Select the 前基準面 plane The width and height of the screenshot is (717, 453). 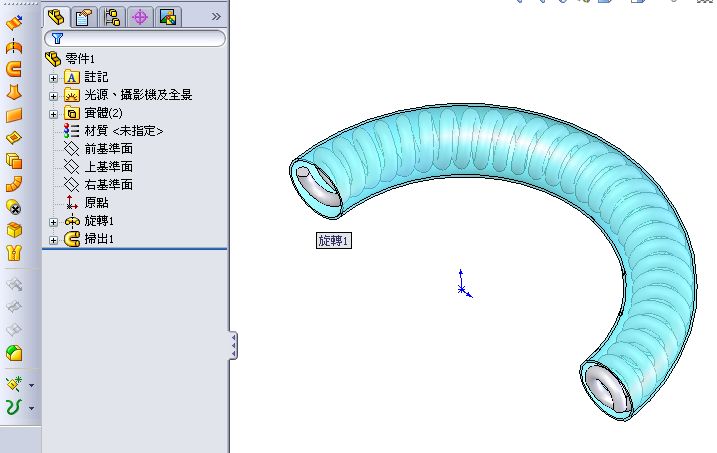(109, 149)
